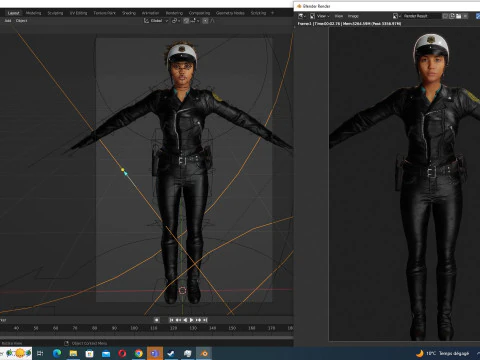
Task: Jump to timeline end frame
Action: pos(205,320)
